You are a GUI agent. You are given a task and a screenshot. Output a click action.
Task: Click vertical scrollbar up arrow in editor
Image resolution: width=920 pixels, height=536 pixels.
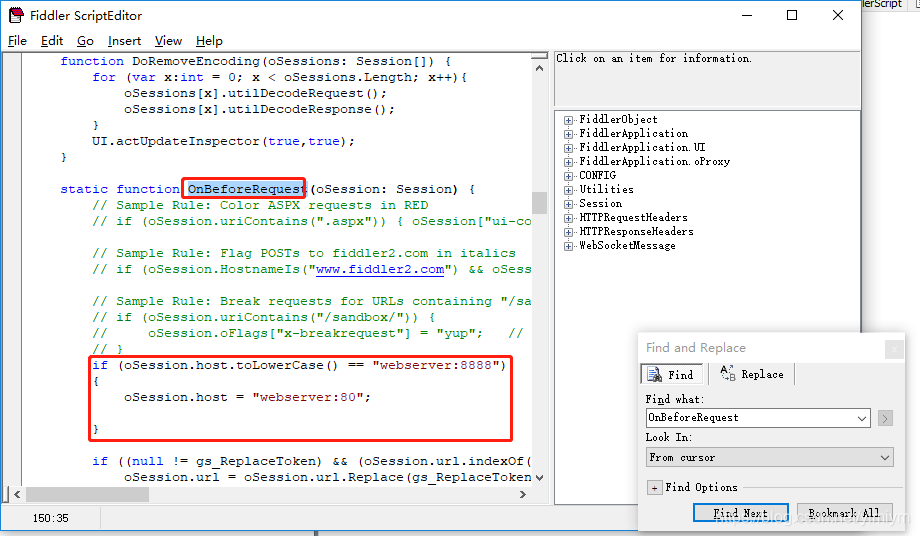pos(539,69)
